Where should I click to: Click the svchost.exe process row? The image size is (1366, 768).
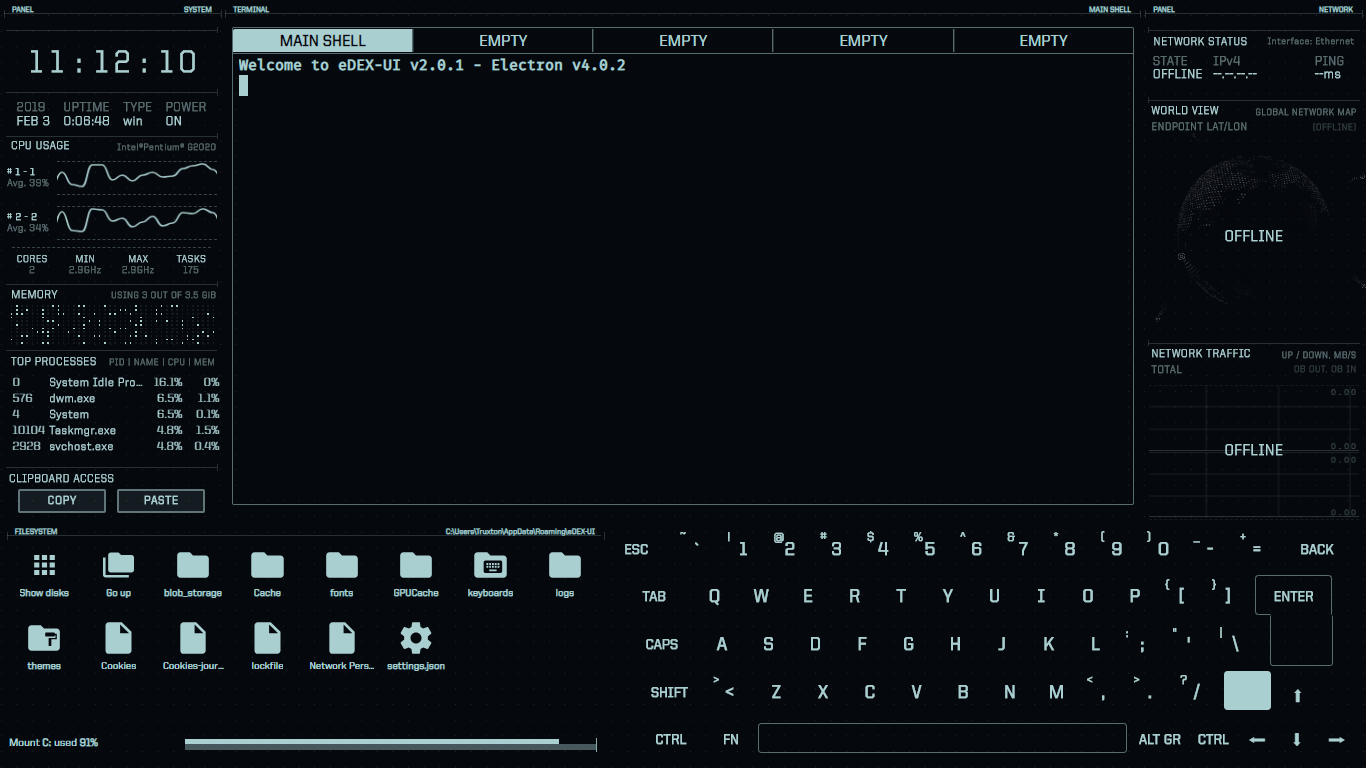pyautogui.click(x=115, y=446)
